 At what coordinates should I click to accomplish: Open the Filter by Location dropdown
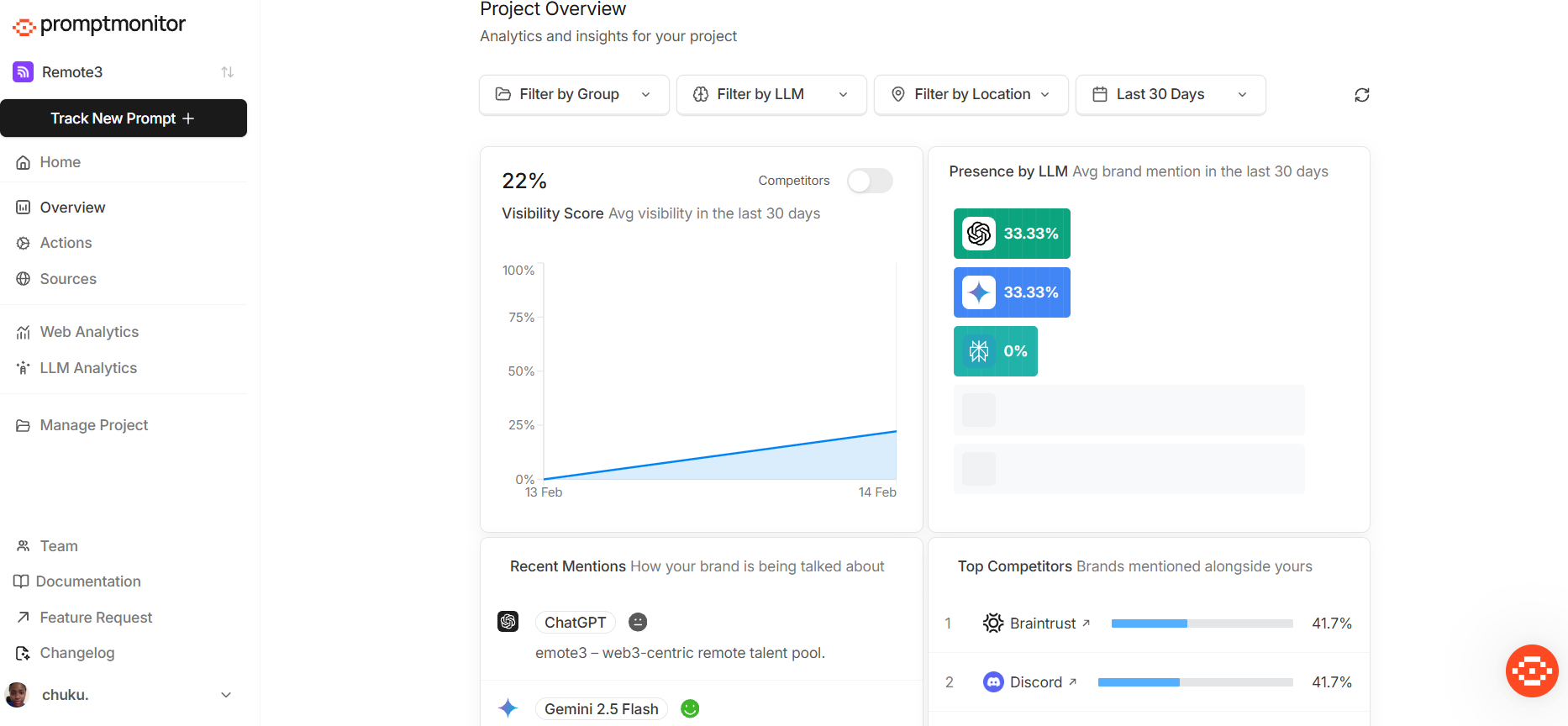[x=971, y=95]
